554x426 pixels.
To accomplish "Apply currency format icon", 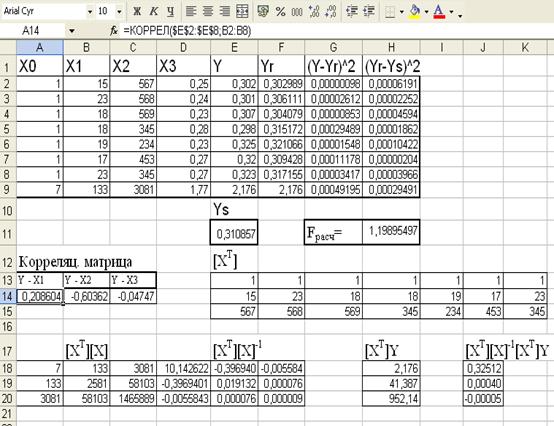I will 263,11.
